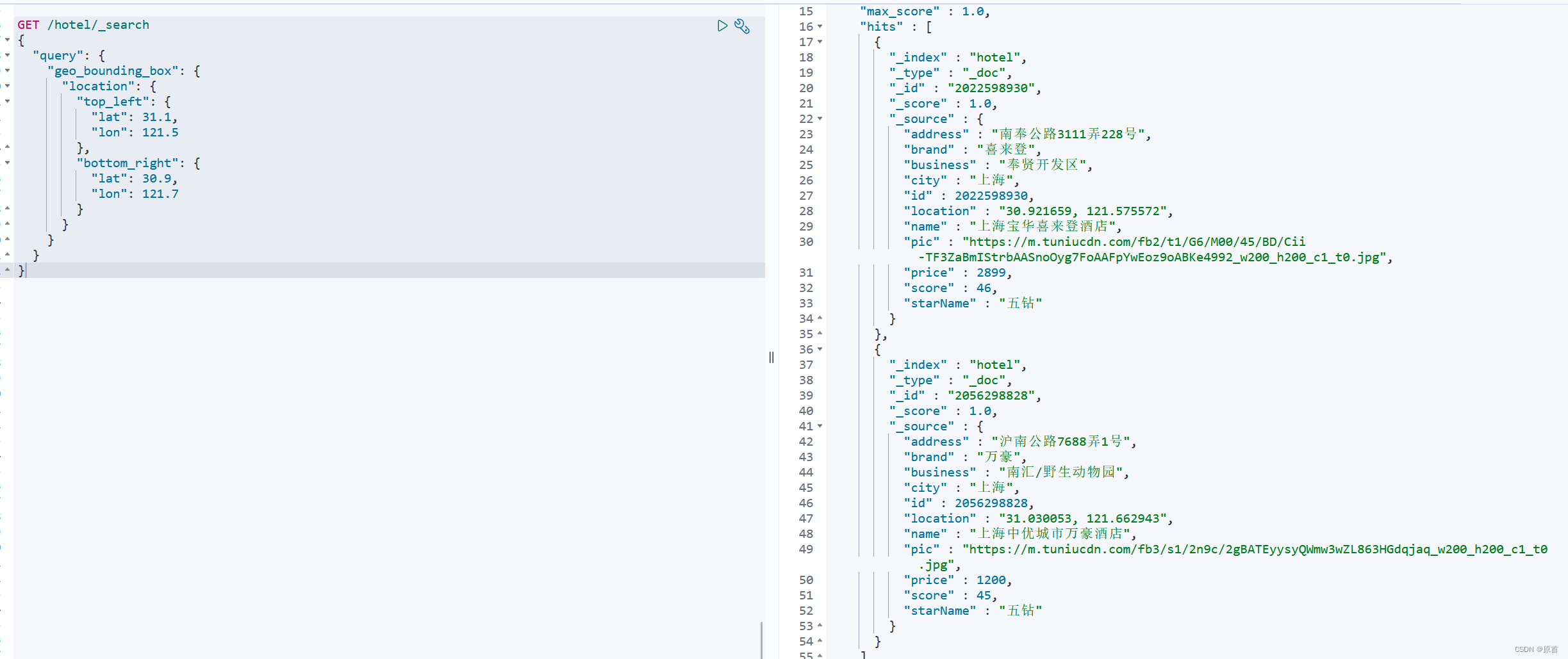
Task: Click "starName" : "五钻" on line 52
Action: click(x=973, y=611)
